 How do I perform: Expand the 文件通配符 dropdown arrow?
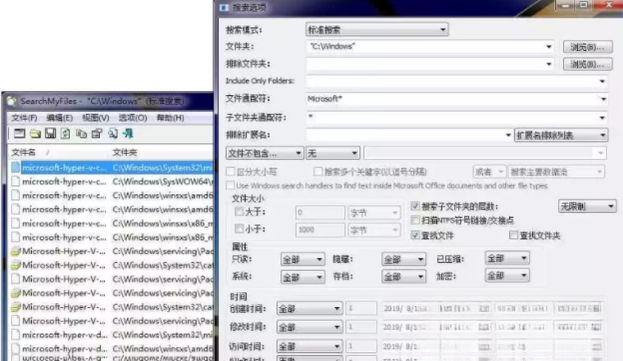(x=603, y=99)
